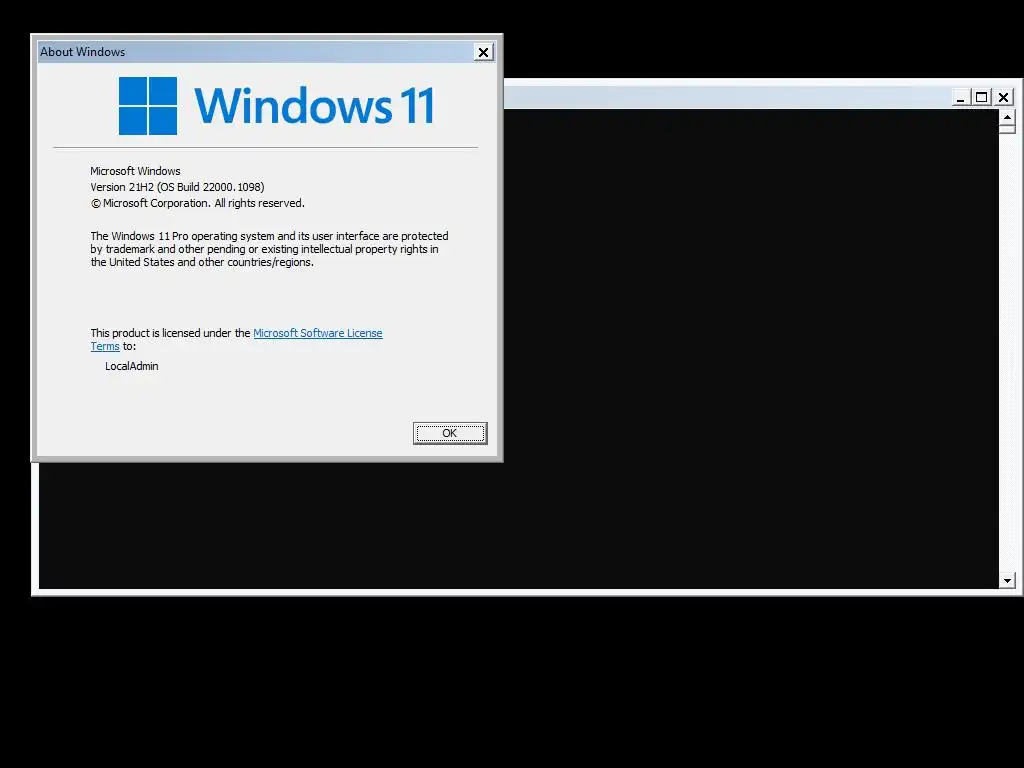Click the Windows 11 logo
Image resolution: width=1024 pixels, height=768 pixels.
point(276,106)
